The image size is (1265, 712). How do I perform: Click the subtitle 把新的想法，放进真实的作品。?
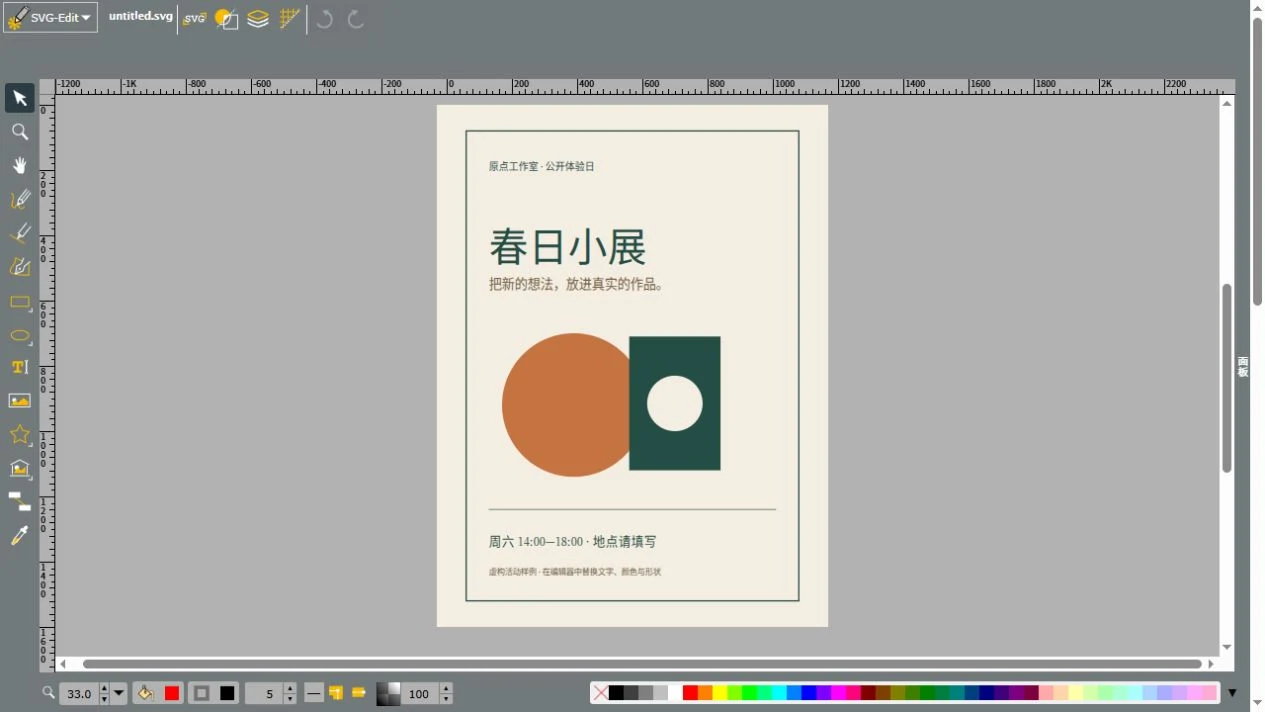(577, 284)
